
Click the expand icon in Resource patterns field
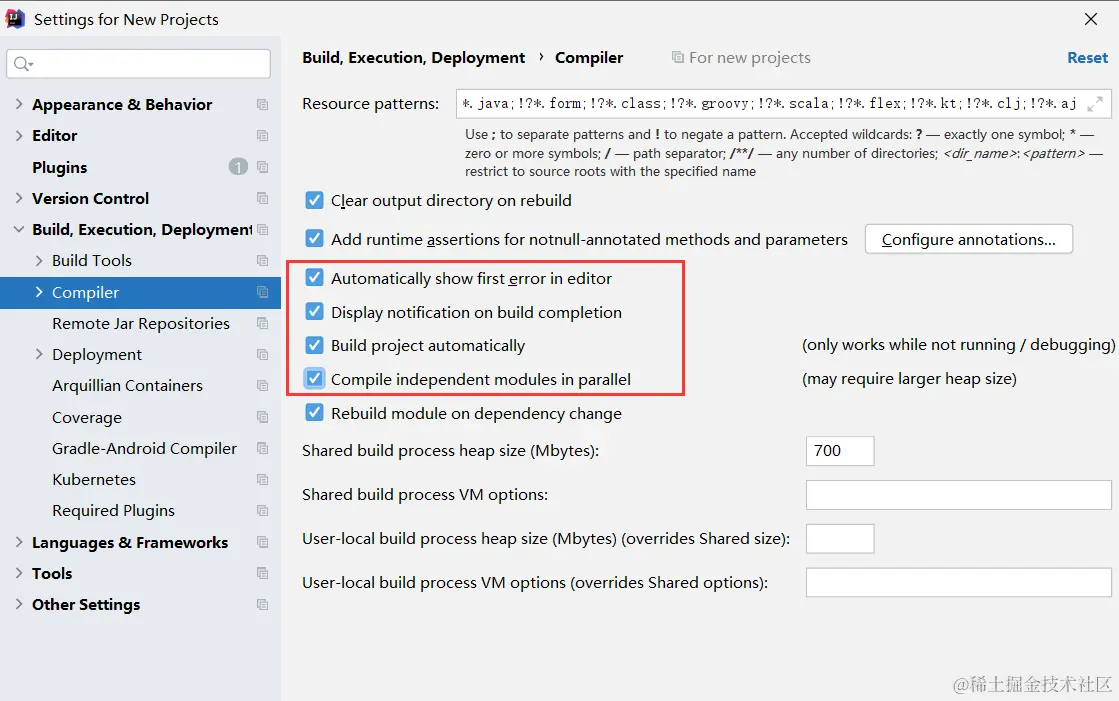coord(1095,104)
